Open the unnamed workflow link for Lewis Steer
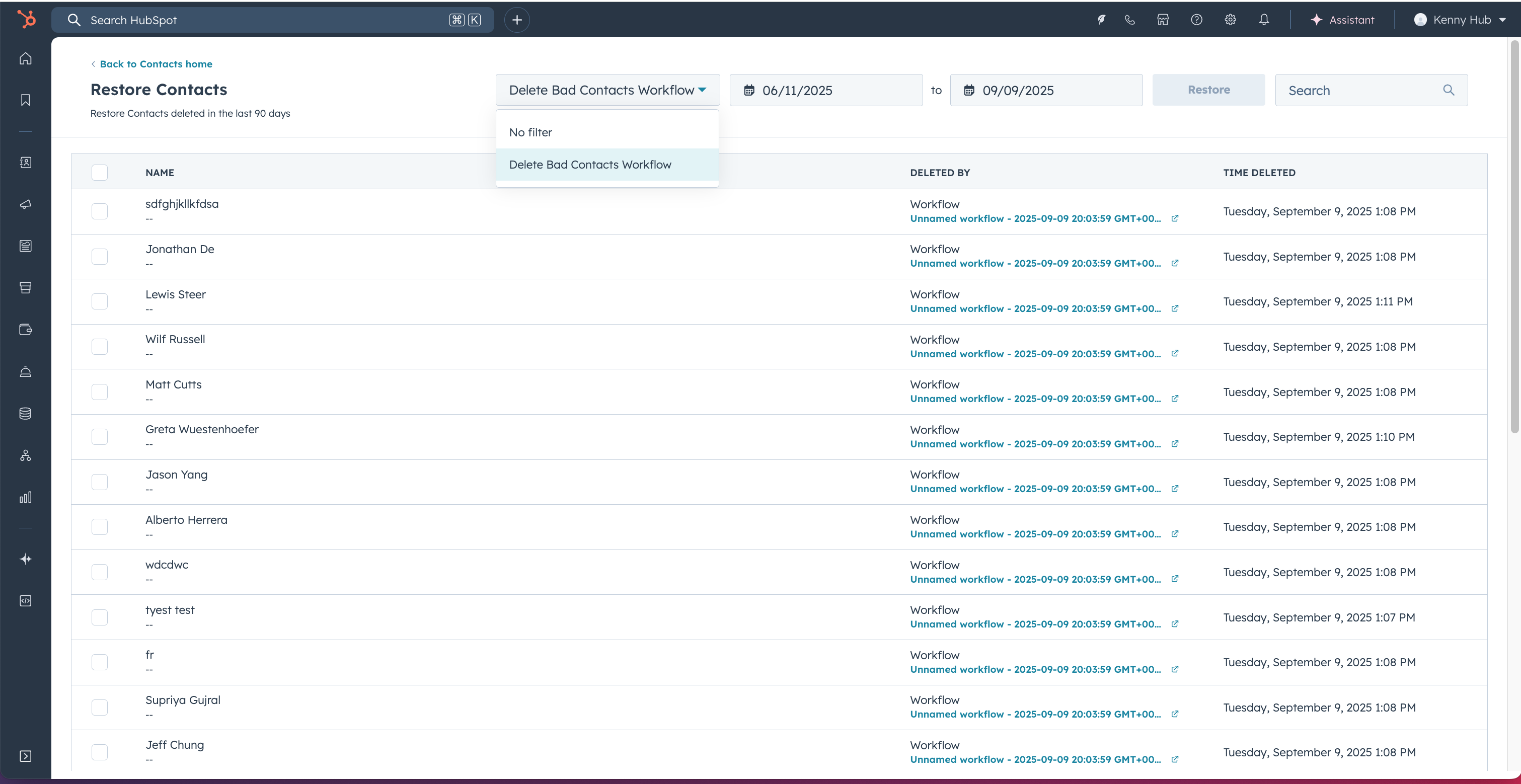The width and height of the screenshot is (1521, 784). point(1035,309)
